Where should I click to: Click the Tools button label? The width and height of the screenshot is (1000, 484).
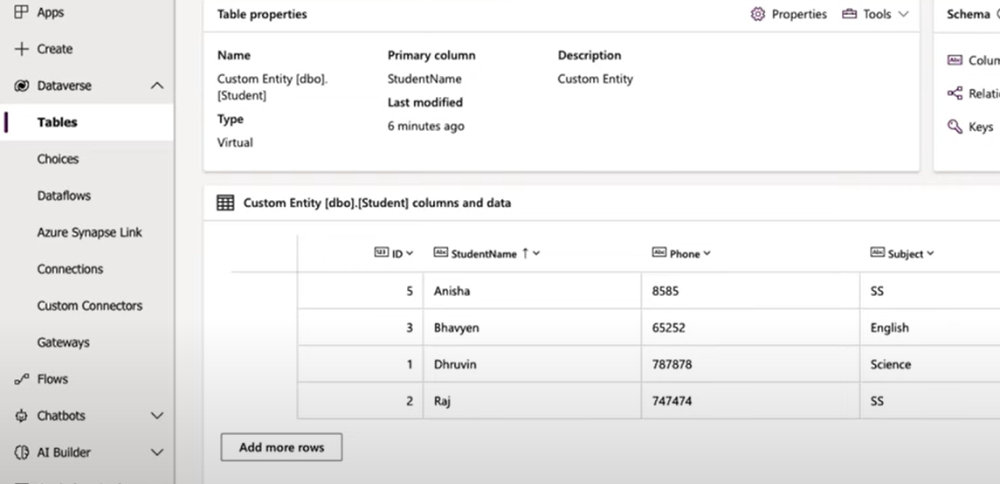877,14
